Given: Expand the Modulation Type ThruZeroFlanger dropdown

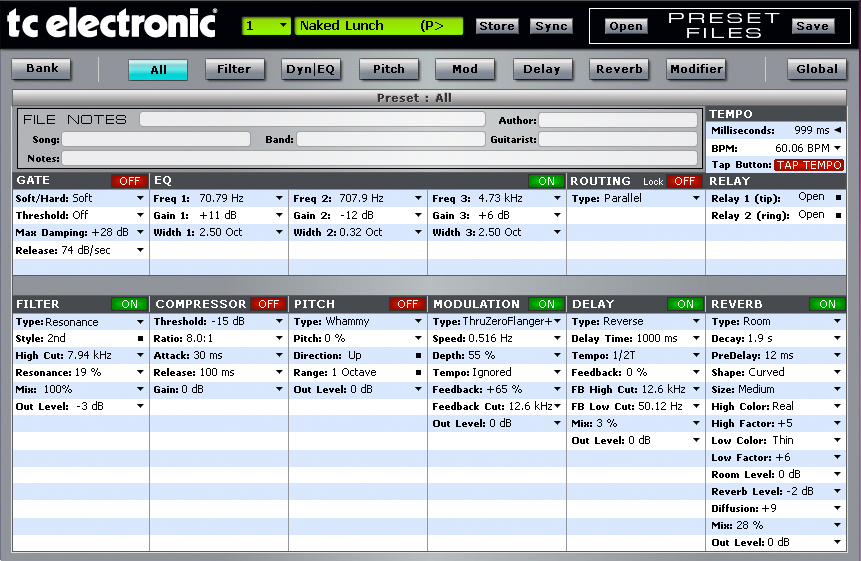Looking at the screenshot, I should [x=557, y=321].
